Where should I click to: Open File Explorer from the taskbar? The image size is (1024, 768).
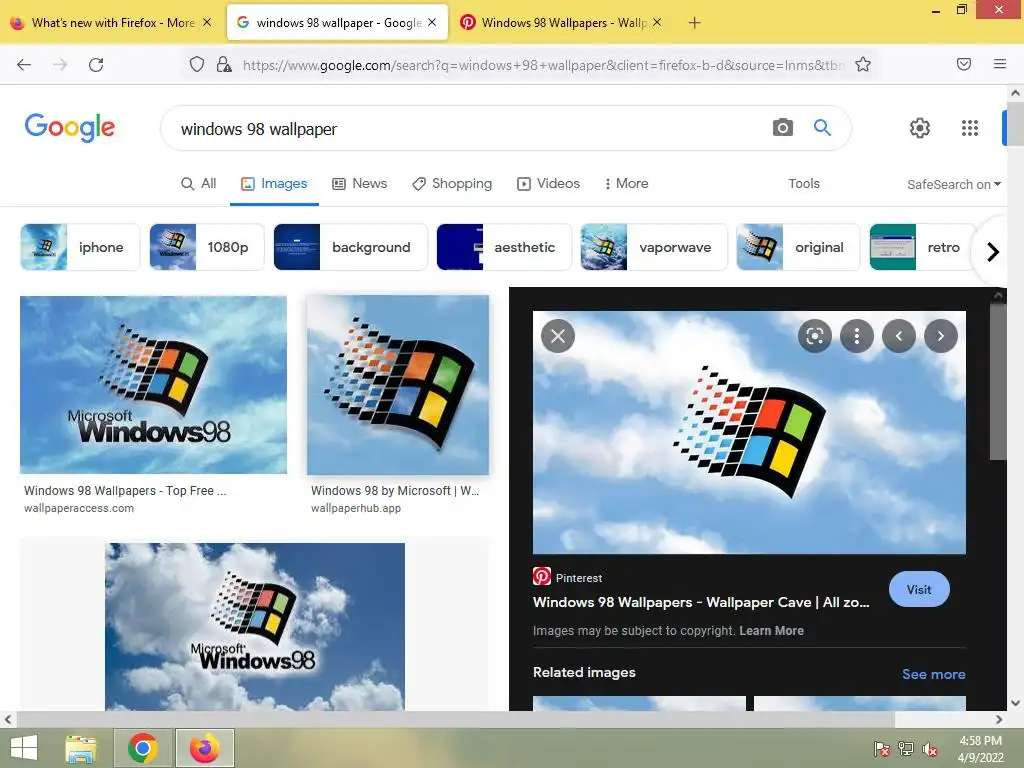pos(81,748)
